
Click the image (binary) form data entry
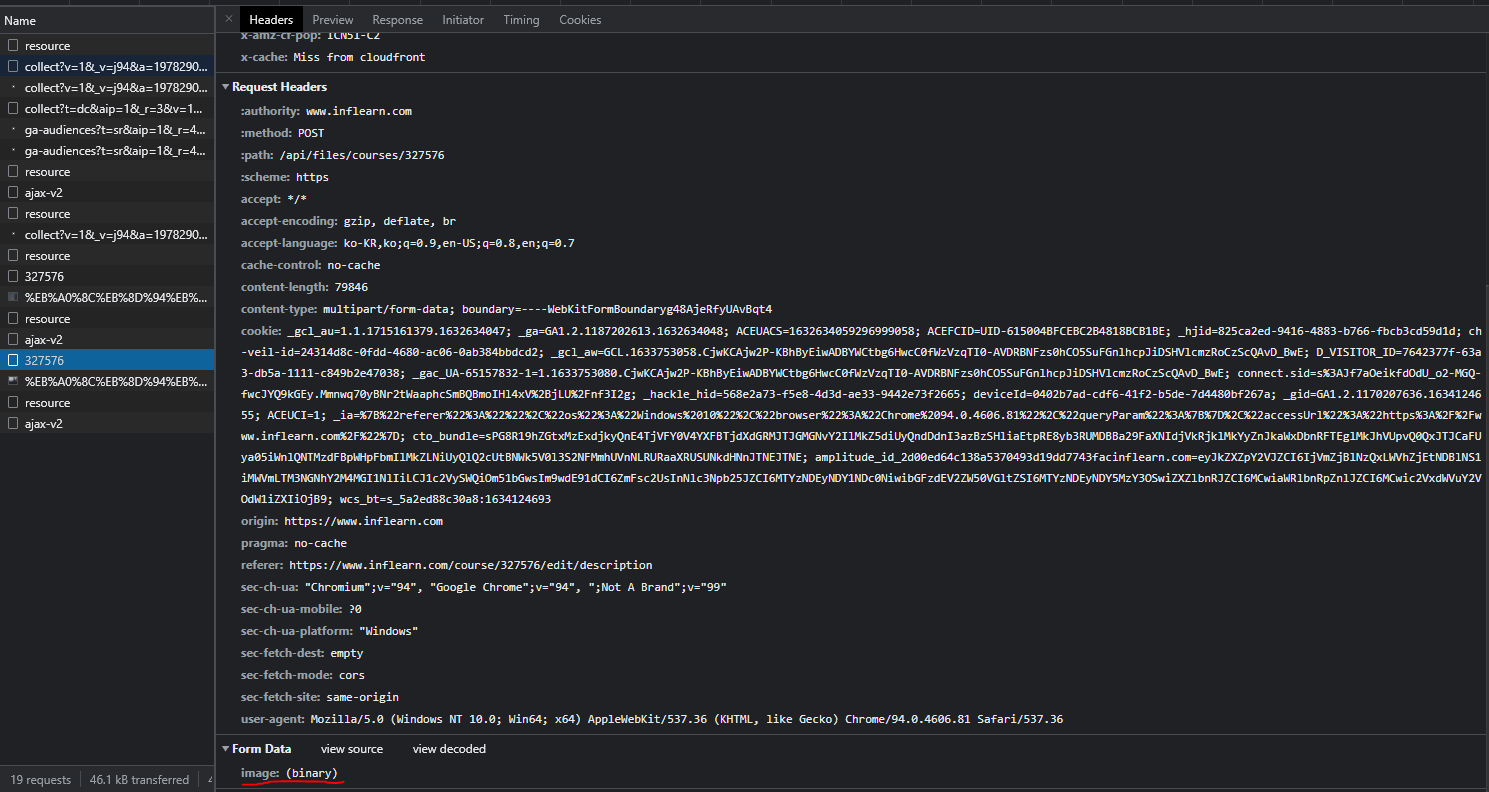[290, 773]
